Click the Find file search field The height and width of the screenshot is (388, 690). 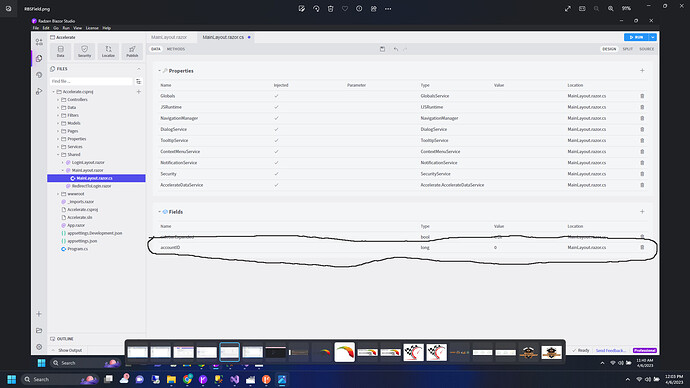pos(91,81)
